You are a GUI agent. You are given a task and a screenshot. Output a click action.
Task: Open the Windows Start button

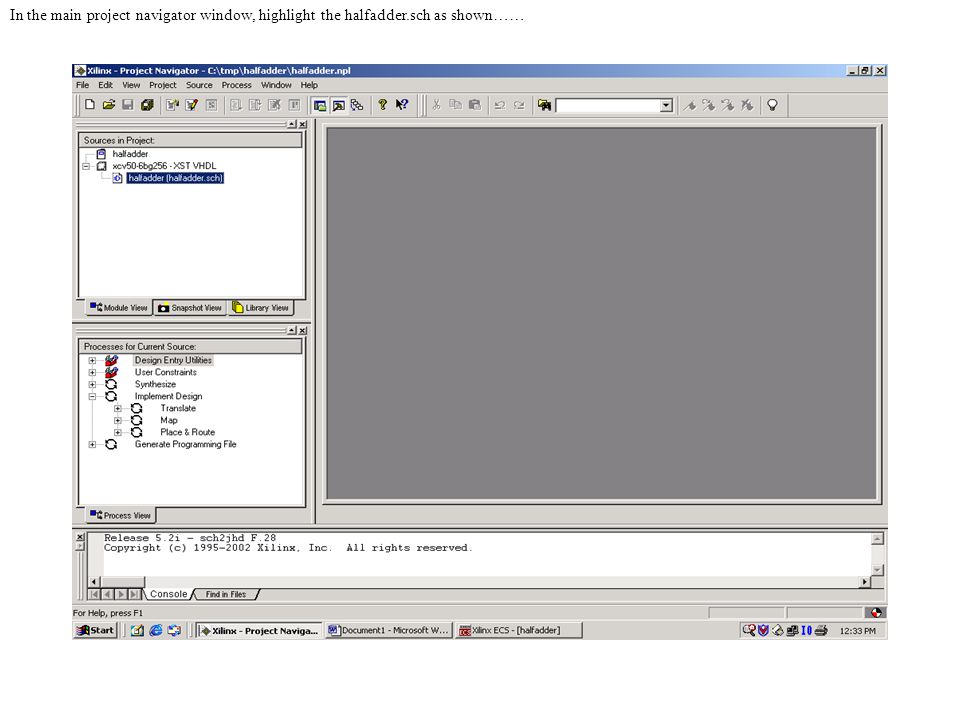click(x=95, y=630)
